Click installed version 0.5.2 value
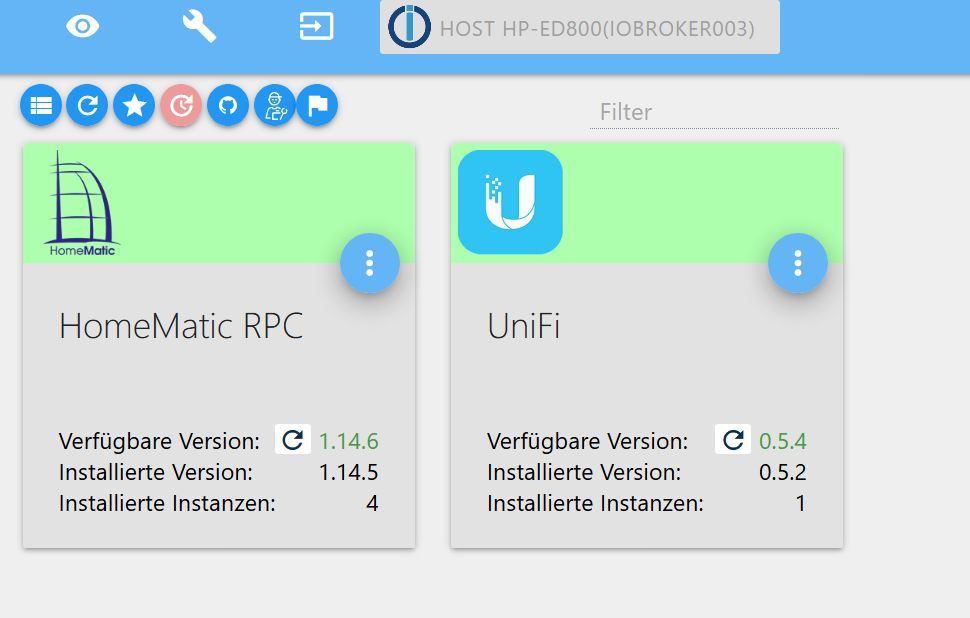Image resolution: width=970 pixels, height=618 pixels. pos(783,472)
